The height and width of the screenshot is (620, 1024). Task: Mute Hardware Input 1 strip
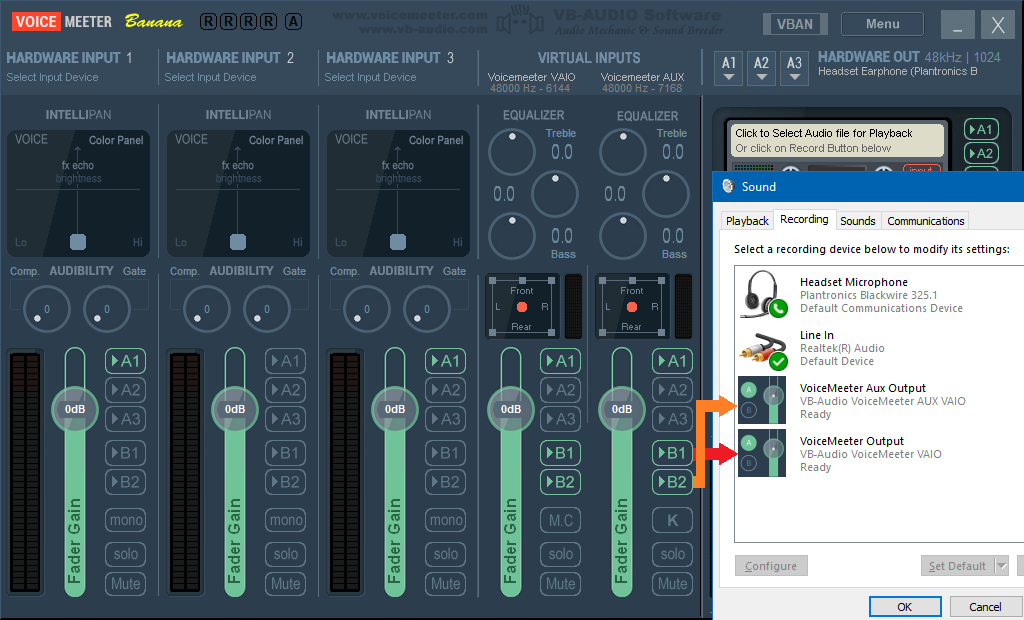pos(125,583)
